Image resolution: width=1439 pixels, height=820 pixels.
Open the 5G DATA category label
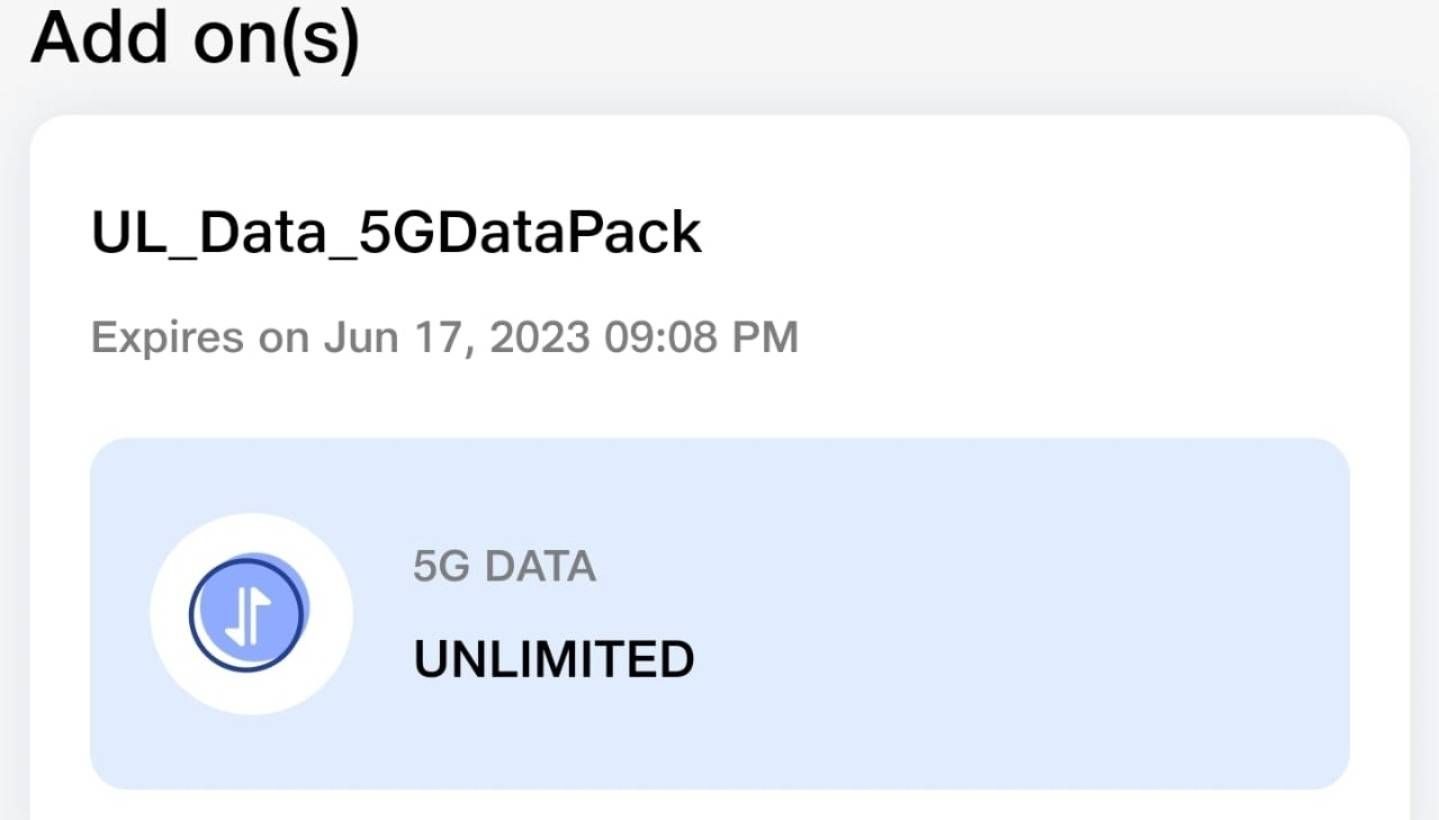(x=504, y=566)
